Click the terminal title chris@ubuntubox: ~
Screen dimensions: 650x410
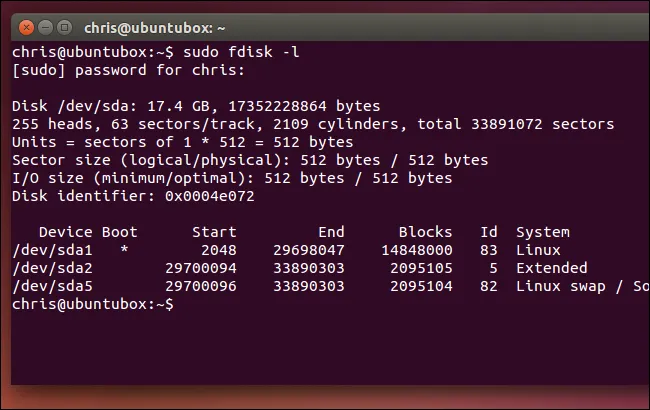155,28
